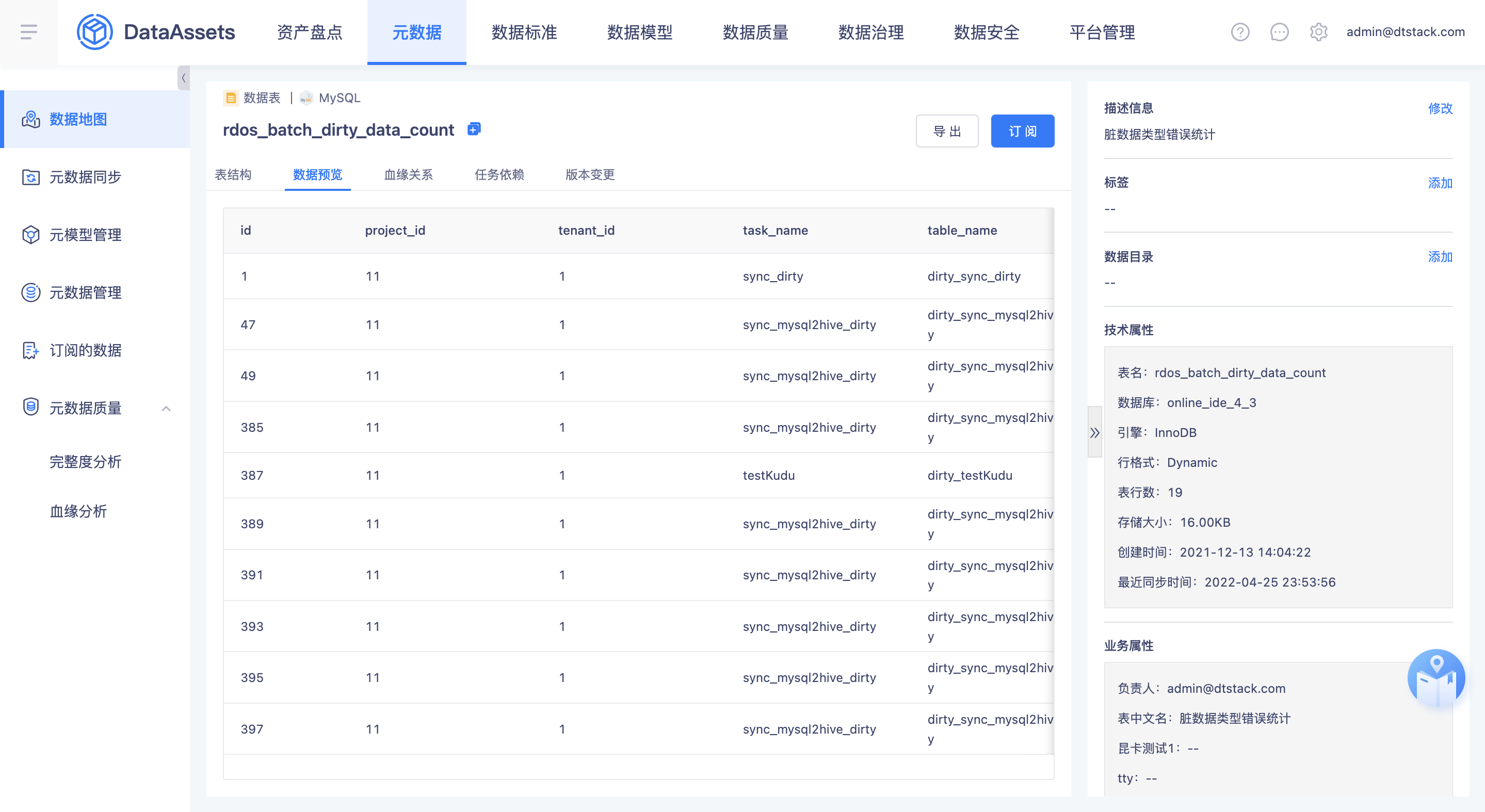The width and height of the screenshot is (1485, 812).
Task: Click the 创建时间 2021-12-13 14:04:22 line
Action: [x=1214, y=552]
